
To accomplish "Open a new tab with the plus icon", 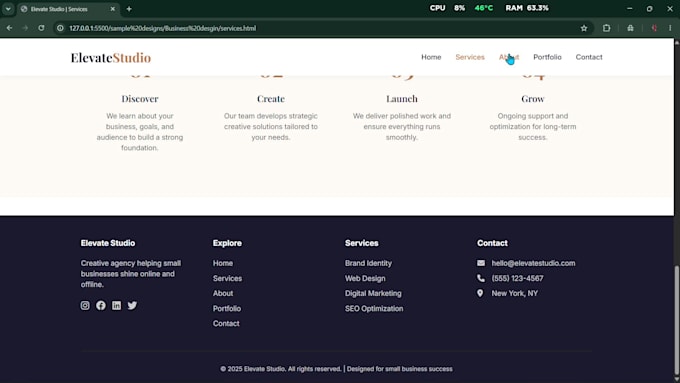I will coord(129,9).
